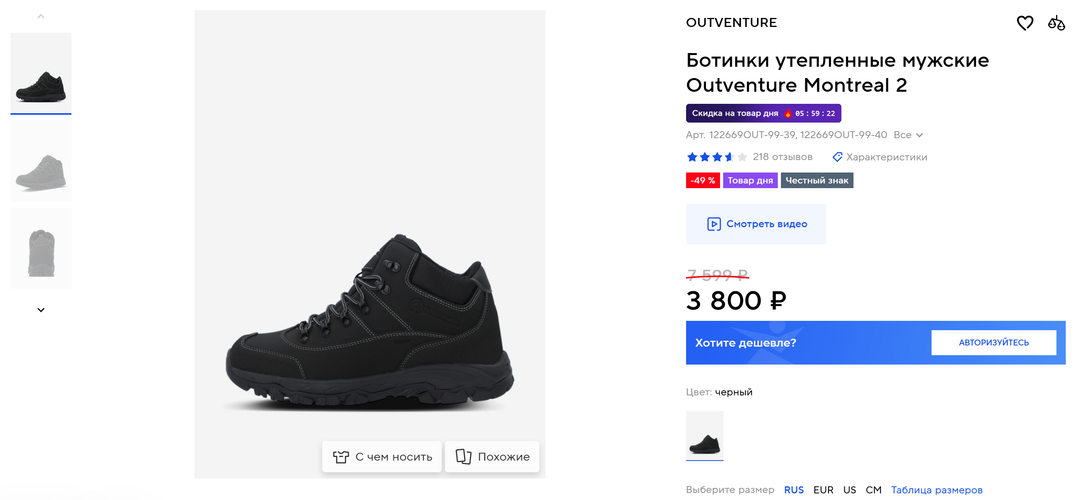Click the Товар дня badge
Screen dimensions: 1090x500
(x=750, y=181)
